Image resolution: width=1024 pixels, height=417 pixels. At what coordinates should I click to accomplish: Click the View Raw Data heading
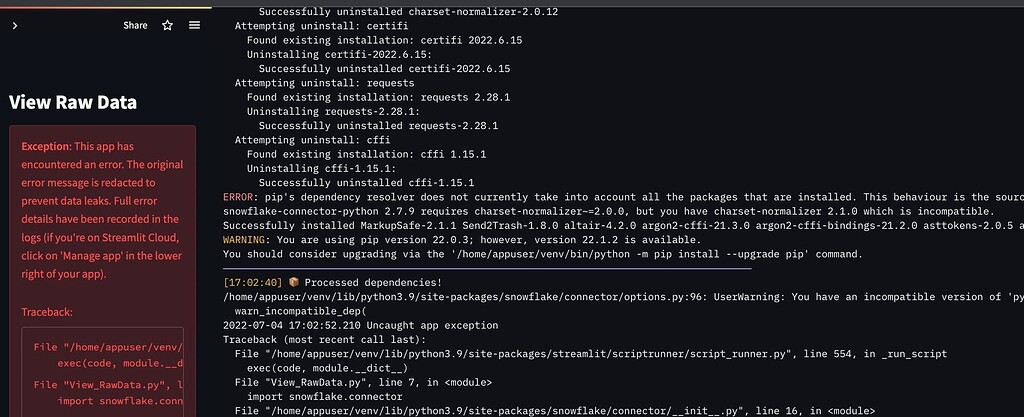pos(73,102)
